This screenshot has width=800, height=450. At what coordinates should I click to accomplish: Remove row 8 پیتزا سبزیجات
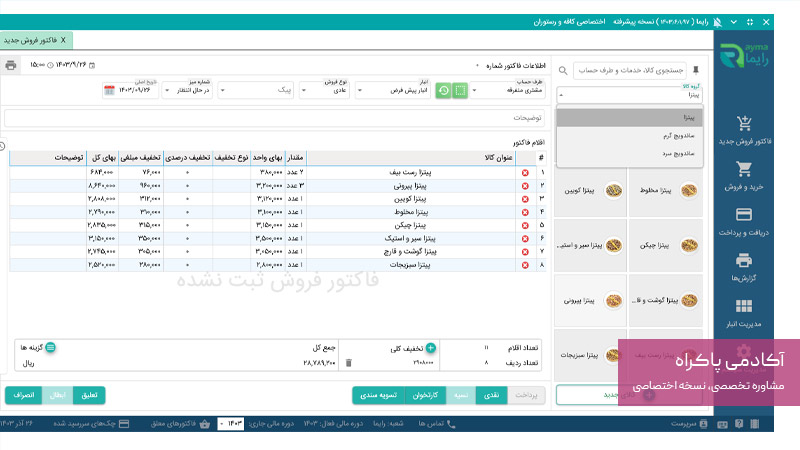[x=525, y=265]
